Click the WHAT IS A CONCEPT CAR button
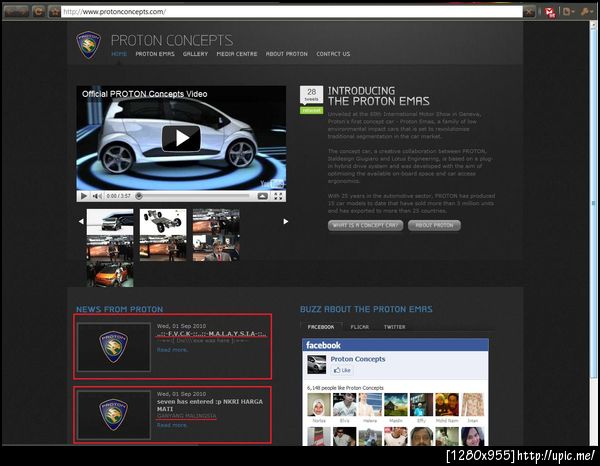The width and height of the screenshot is (600, 466). [x=365, y=225]
